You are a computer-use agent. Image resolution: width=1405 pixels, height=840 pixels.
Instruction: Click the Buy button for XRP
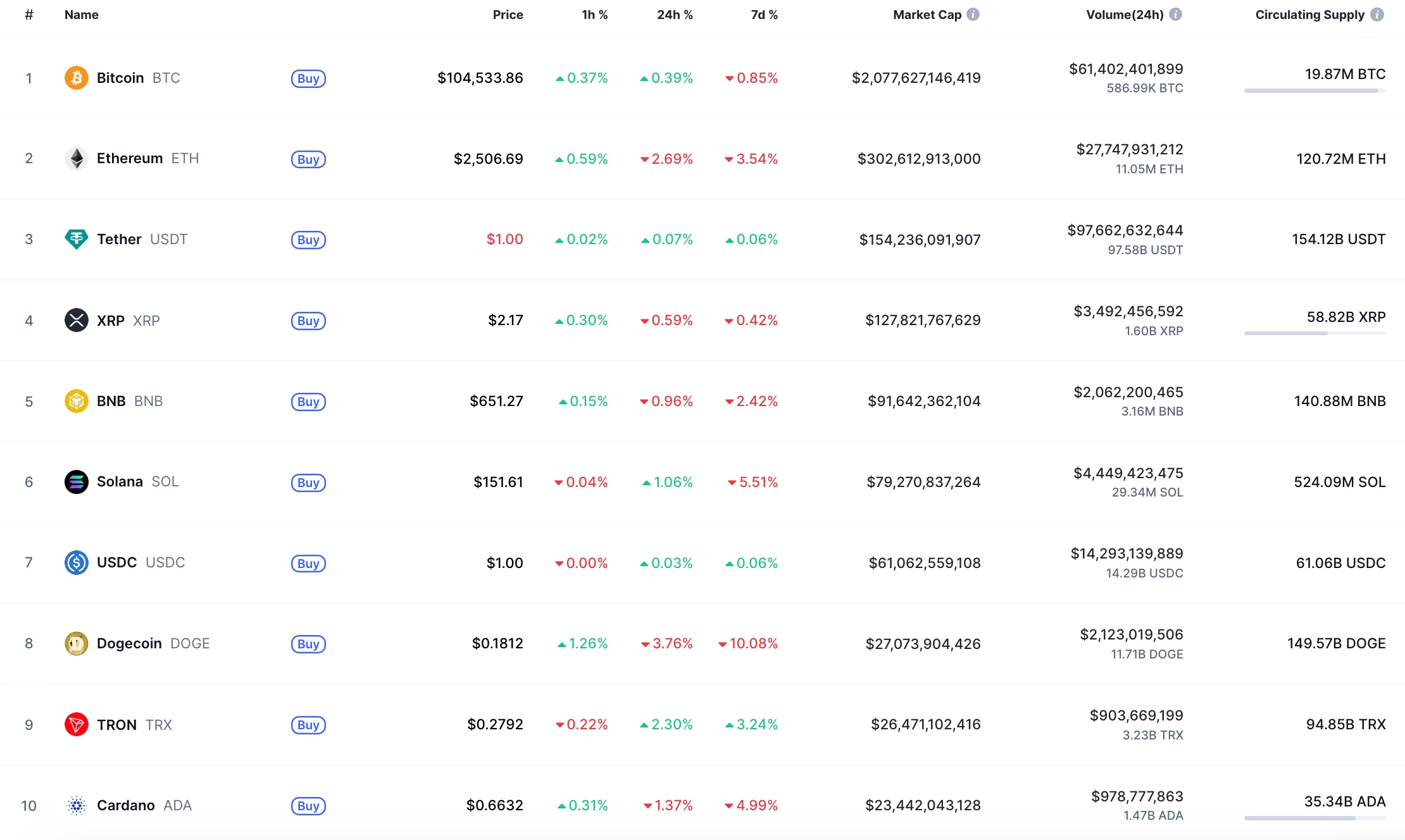click(308, 321)
